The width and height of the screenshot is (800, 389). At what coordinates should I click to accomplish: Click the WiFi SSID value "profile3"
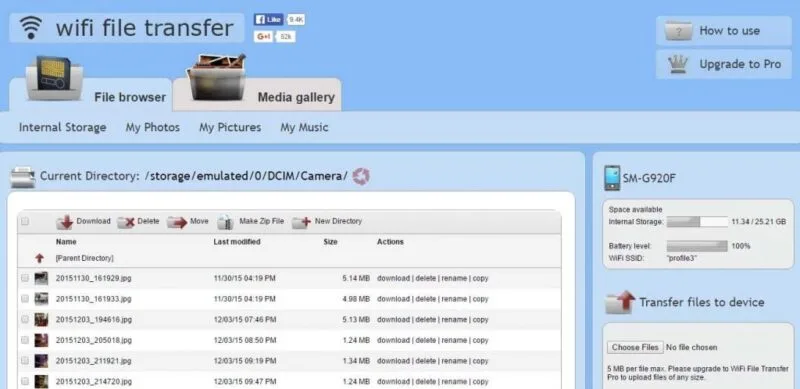pos(682,258)
